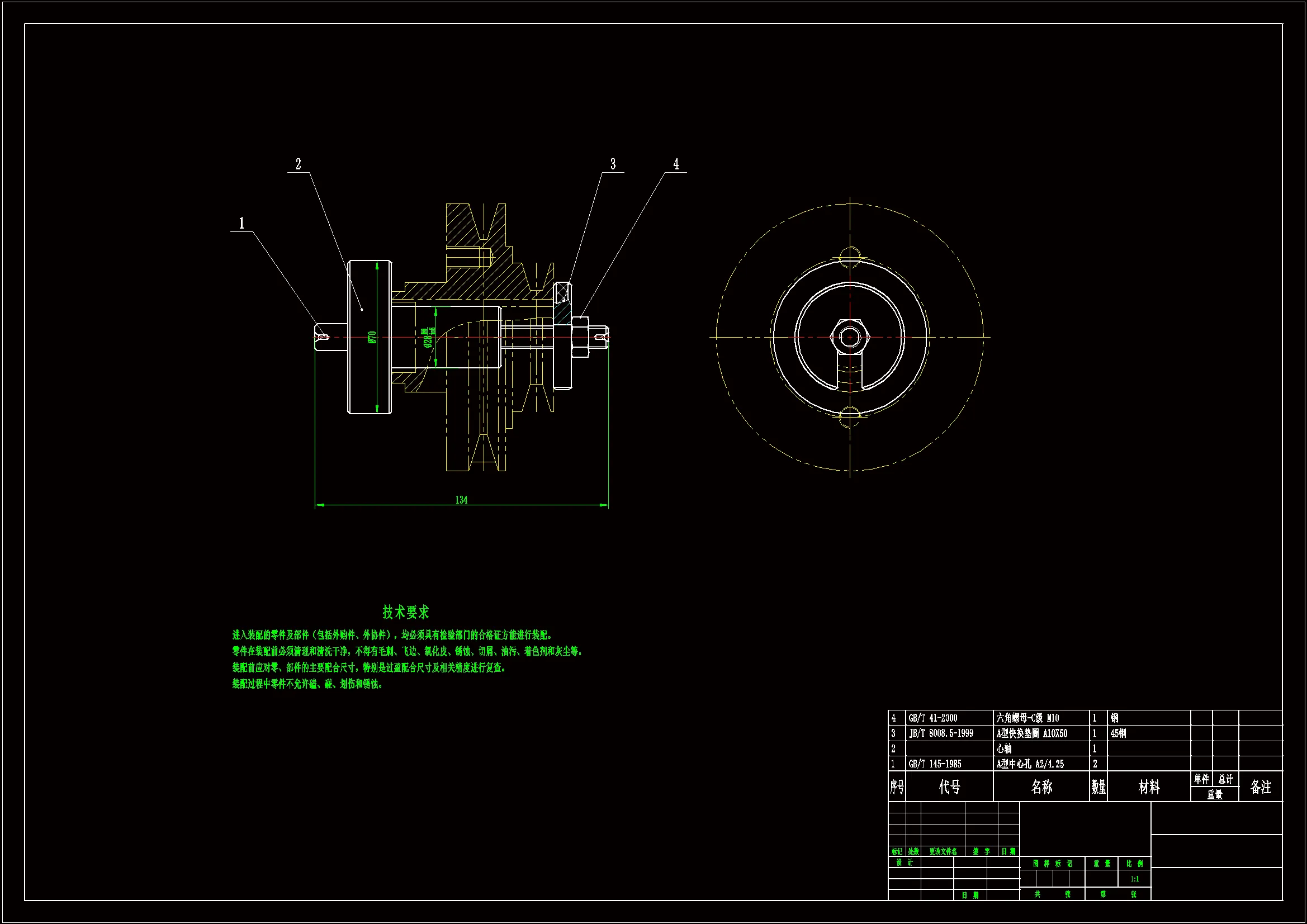
Task: Click the 心轴 name cell
Action: pos(1003,748)
